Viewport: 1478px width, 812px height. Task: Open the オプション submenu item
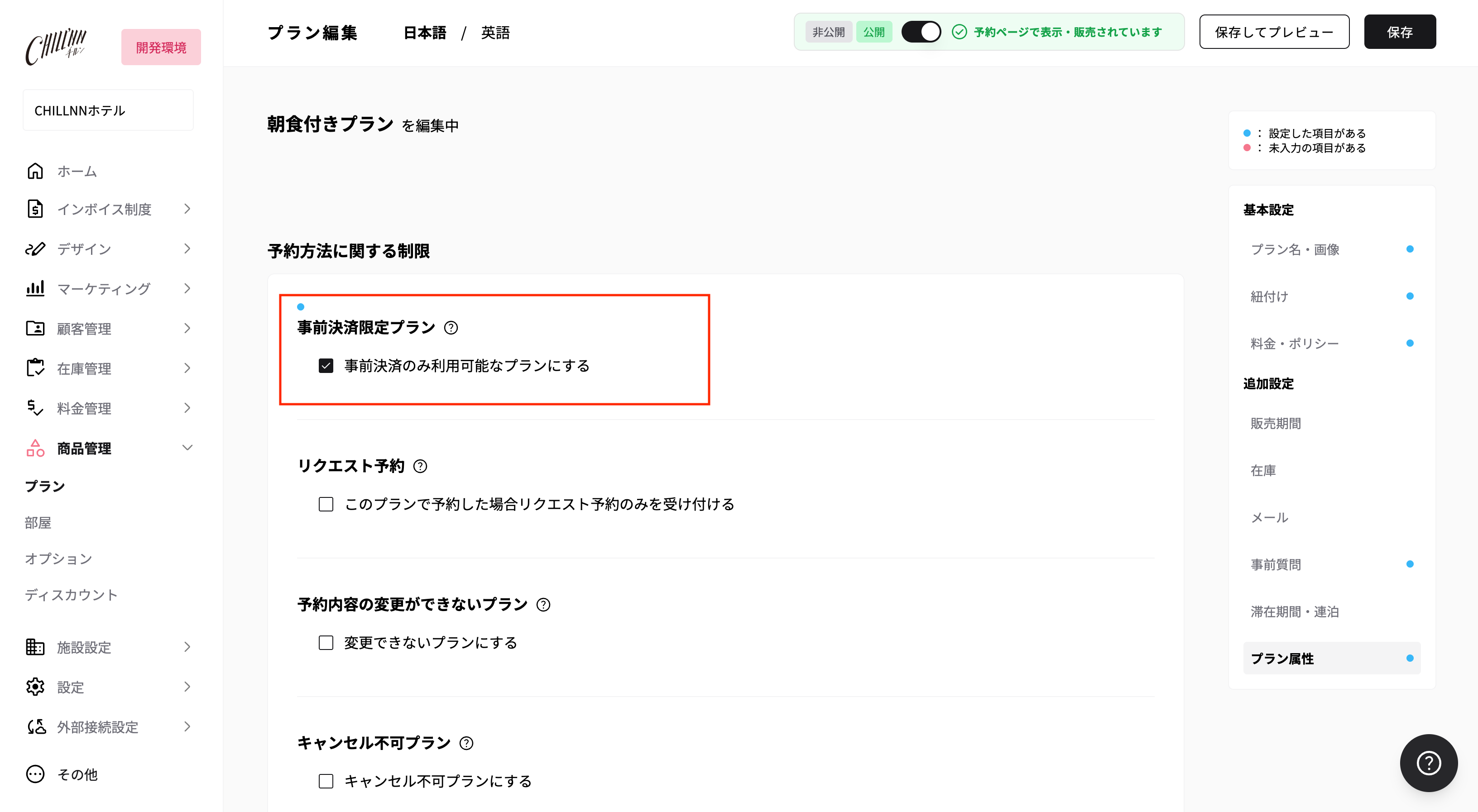58,559
